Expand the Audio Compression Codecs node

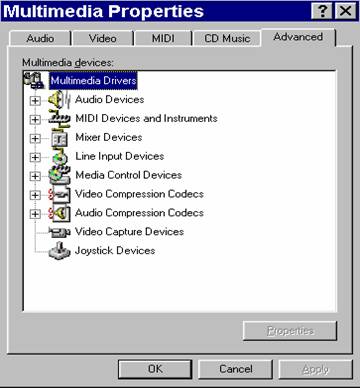click(x=35, y=214)
